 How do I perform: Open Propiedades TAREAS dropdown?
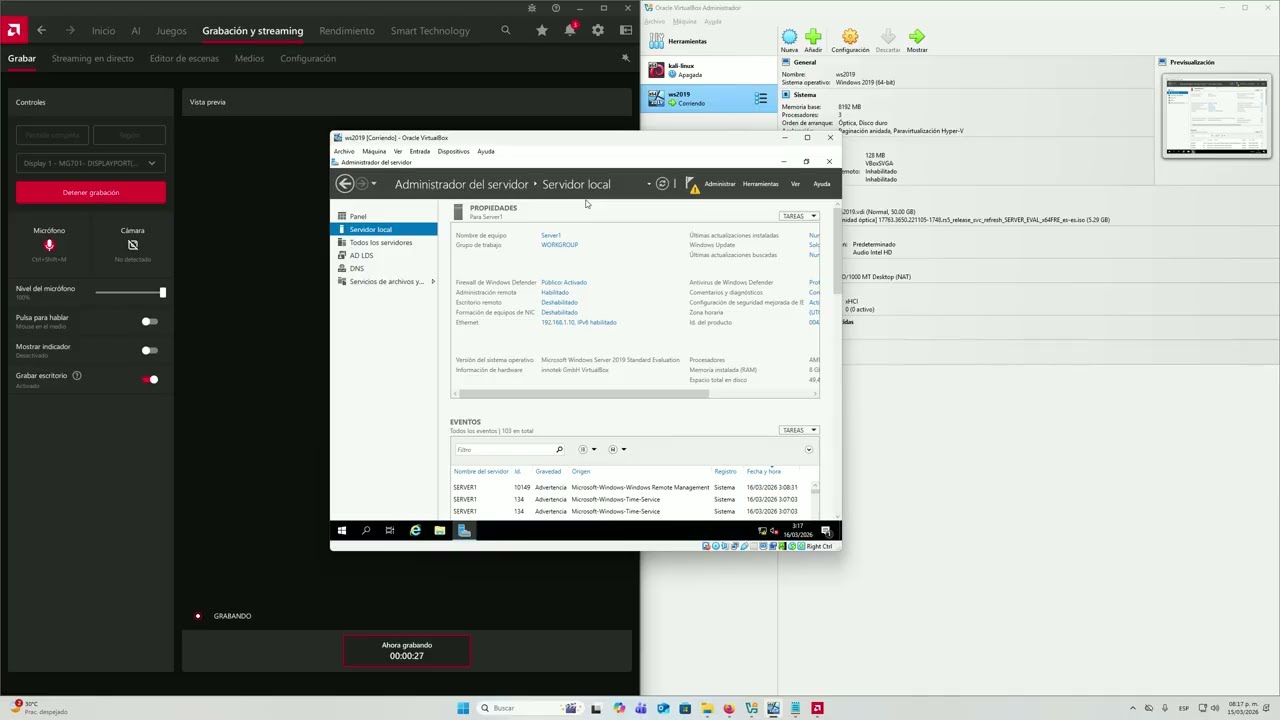(799, 216)
